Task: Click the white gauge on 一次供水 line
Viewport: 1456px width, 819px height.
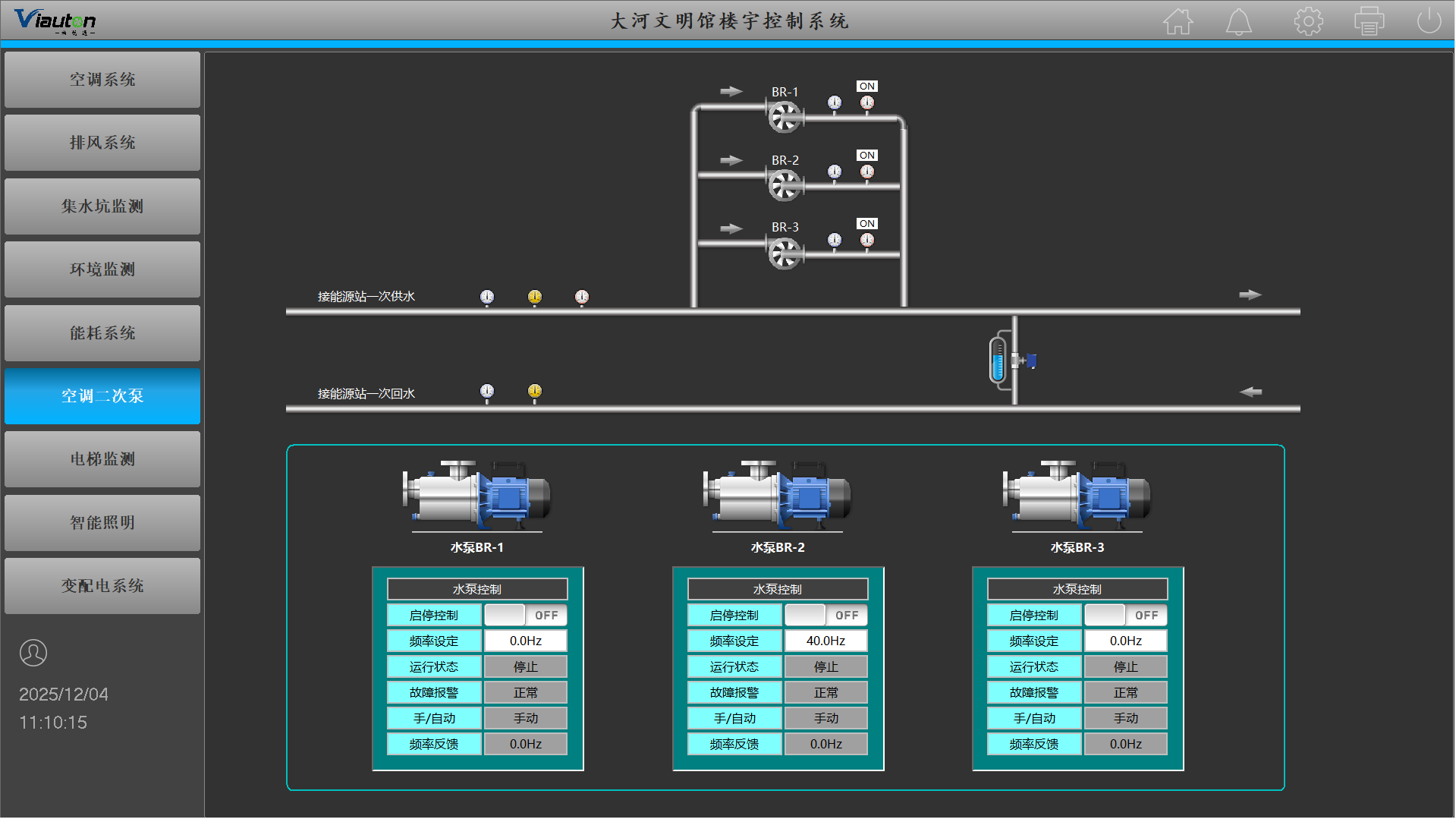Action: point(487,298)
